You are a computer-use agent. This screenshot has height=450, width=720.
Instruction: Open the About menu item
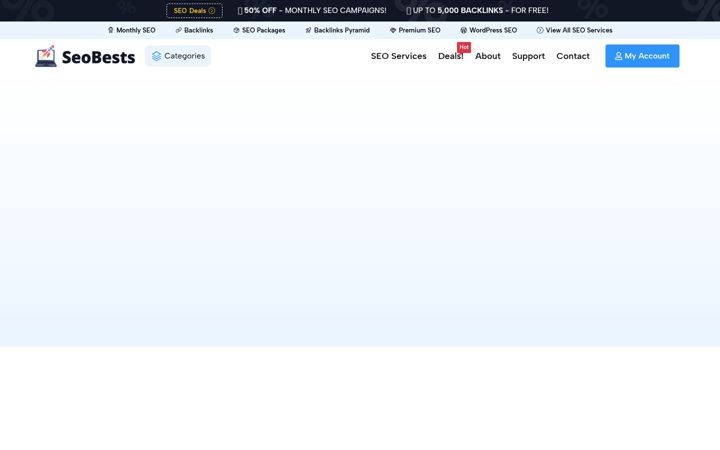tap(488, 56)
